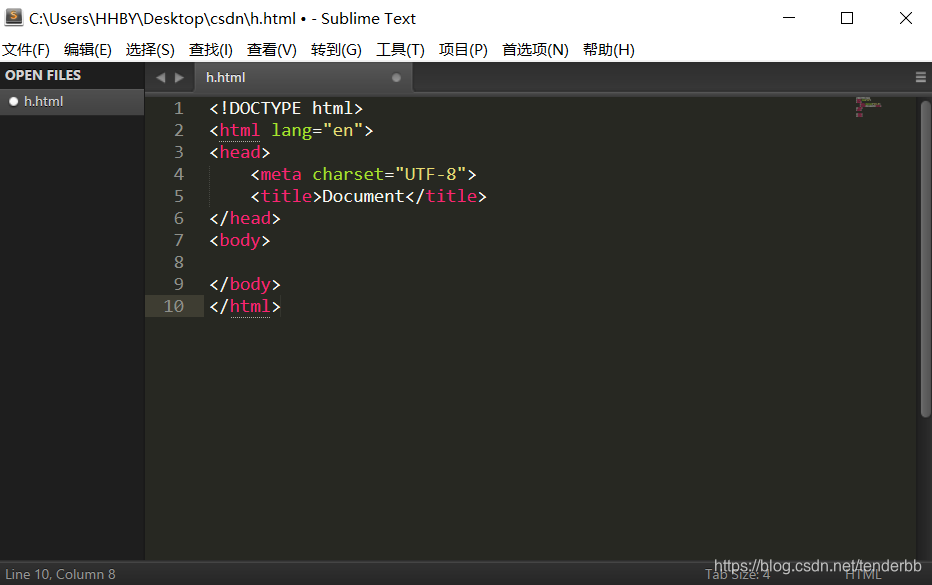Viewport: 932px width, 585px height.
Task: Click the meta tag name on line 4
Action: (x=281, y=174)
